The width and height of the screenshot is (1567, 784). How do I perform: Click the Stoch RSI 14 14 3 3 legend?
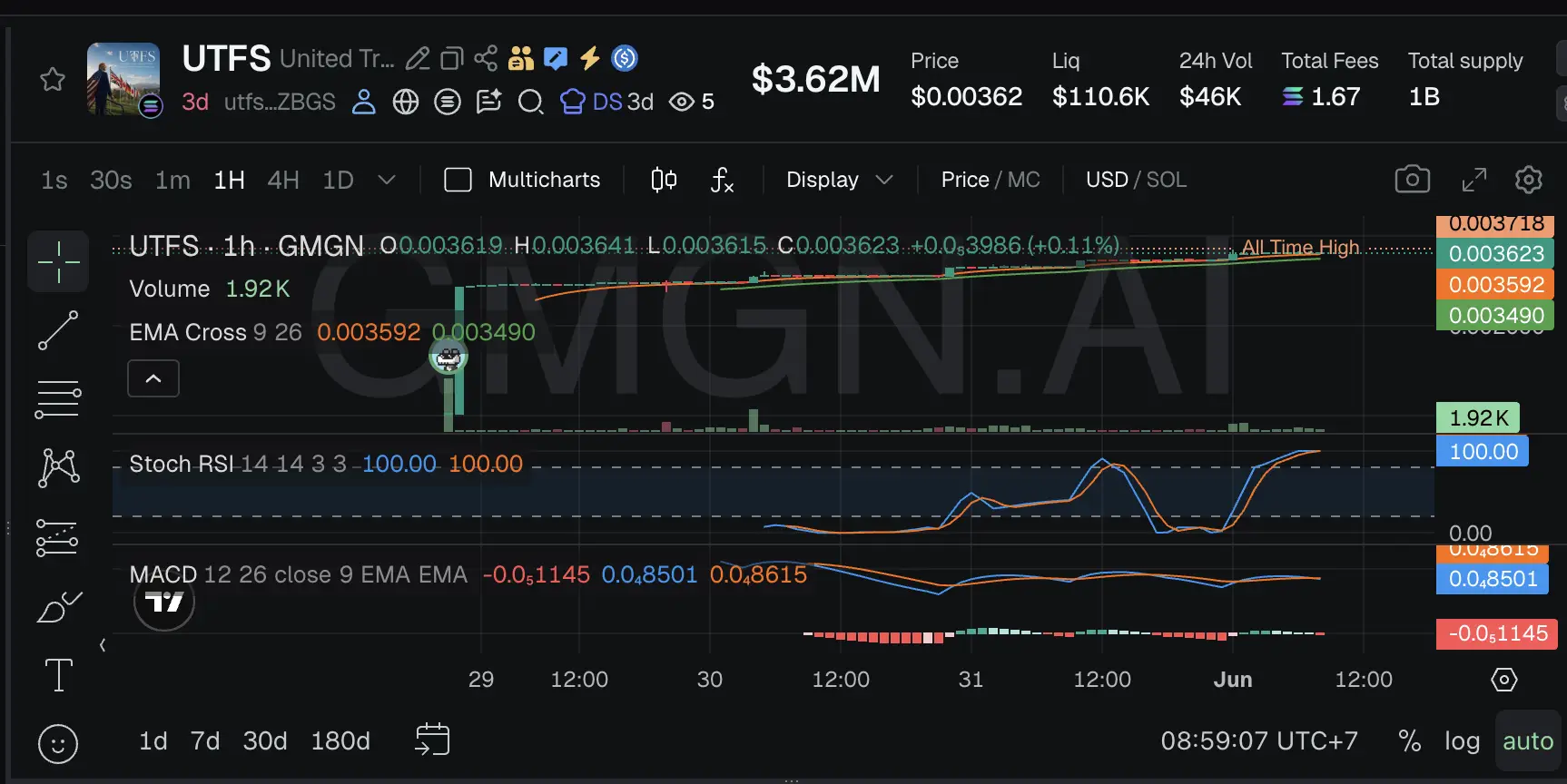point(238,464)
